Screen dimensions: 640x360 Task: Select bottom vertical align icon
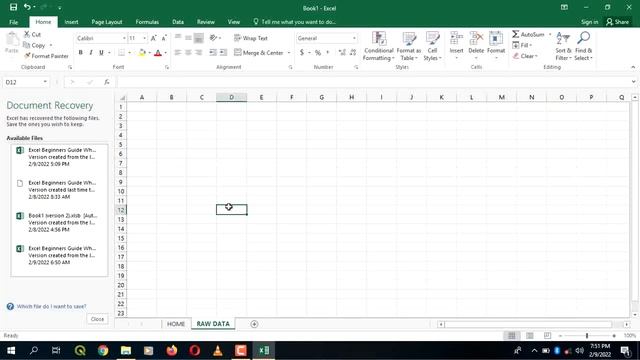pyautogui.click(x=199, y=38)
